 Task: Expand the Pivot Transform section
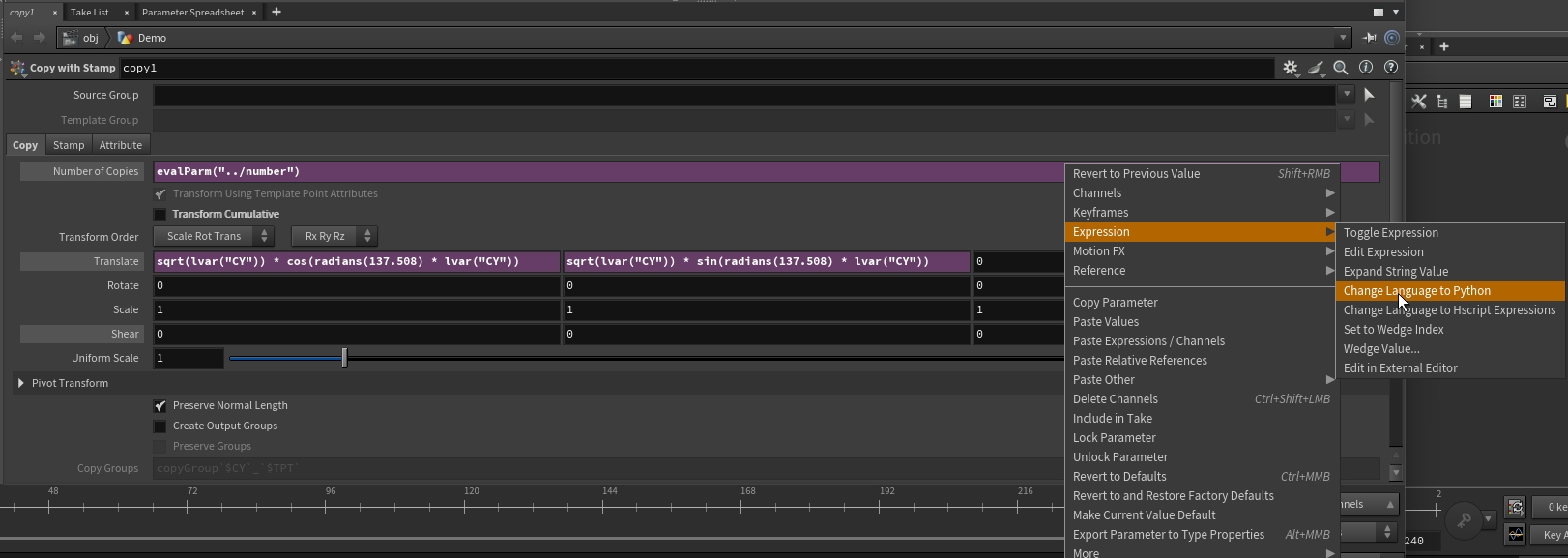[21, 383]
